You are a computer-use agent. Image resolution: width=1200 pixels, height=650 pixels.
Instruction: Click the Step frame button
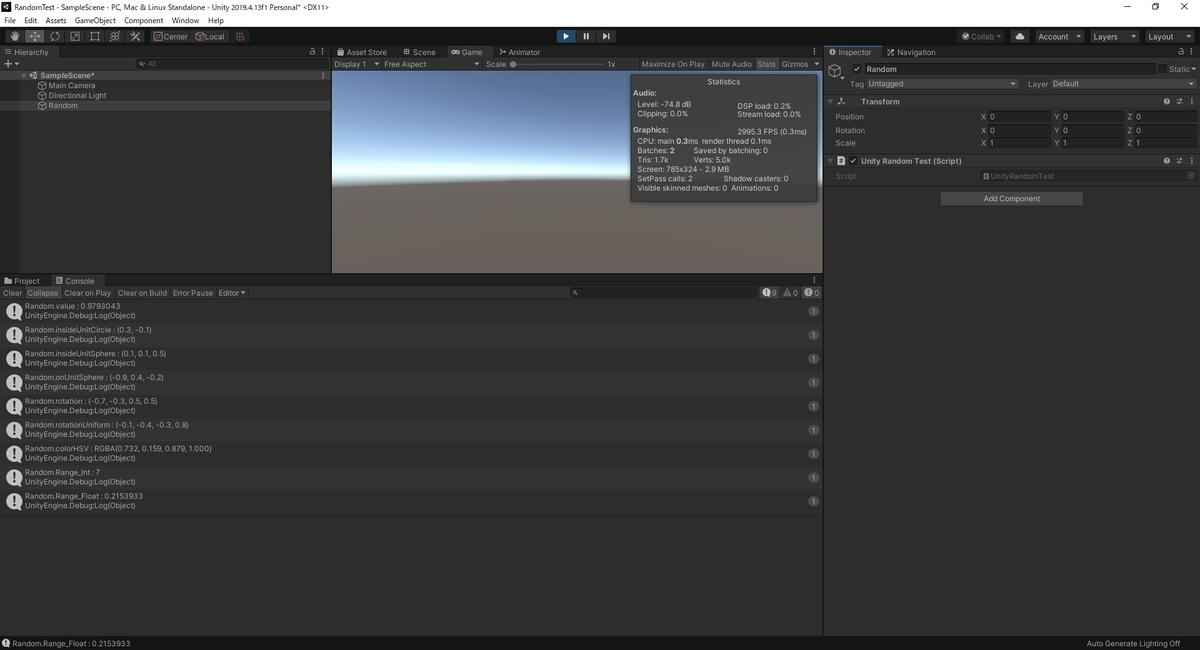pos(606,37)
